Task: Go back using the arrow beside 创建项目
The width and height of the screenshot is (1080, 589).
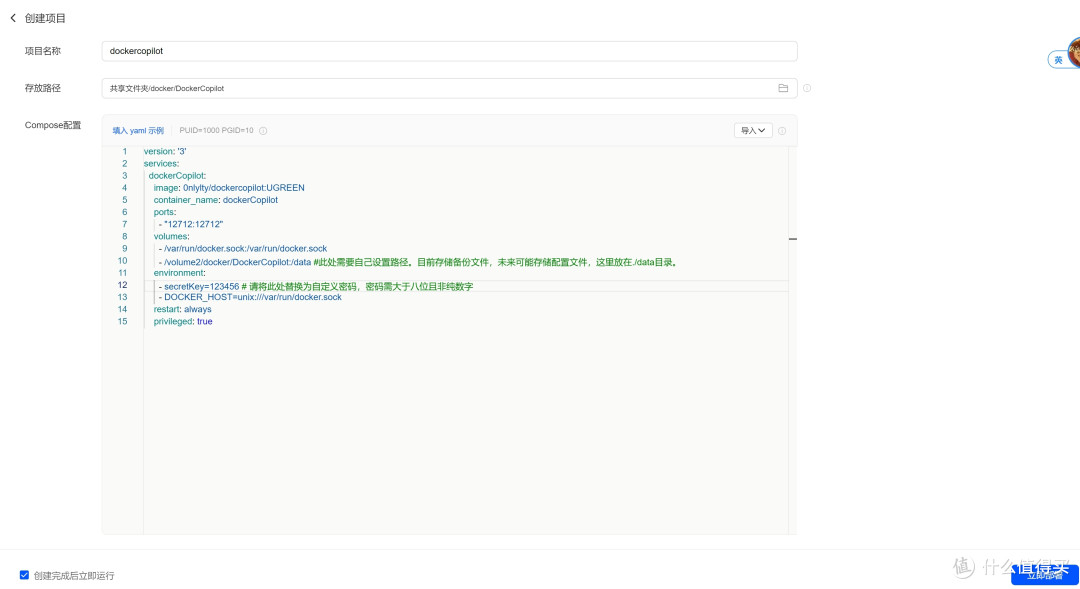Action: coord(13,19)
